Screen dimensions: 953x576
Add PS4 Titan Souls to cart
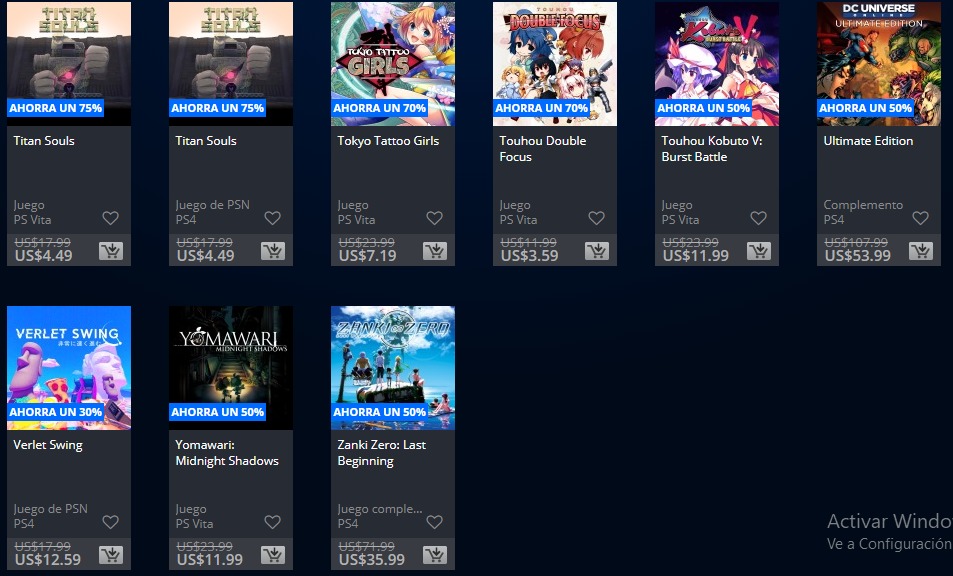pyautogui.click(x=273, y=251)
